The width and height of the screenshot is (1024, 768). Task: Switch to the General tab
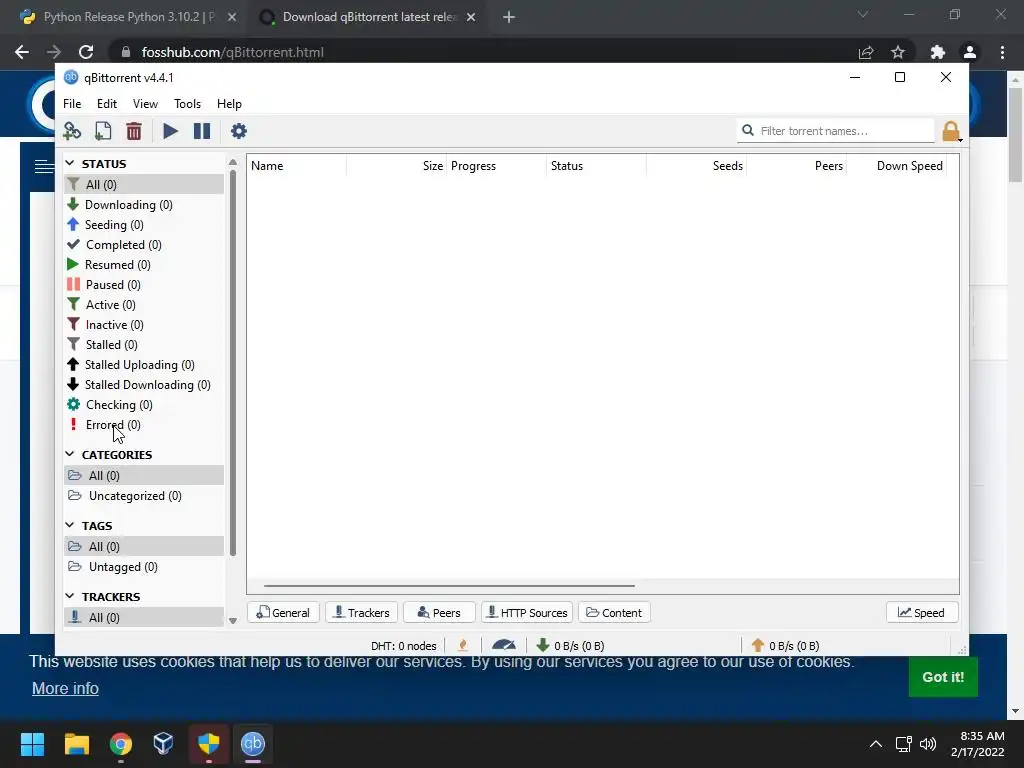click(283, 613)
